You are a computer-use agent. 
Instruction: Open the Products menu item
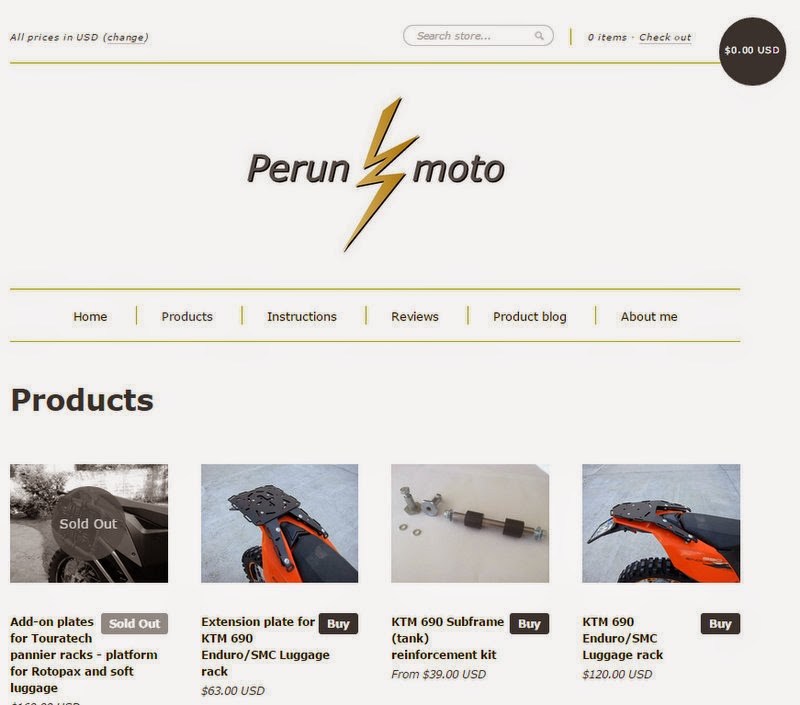tap(187, 316)
